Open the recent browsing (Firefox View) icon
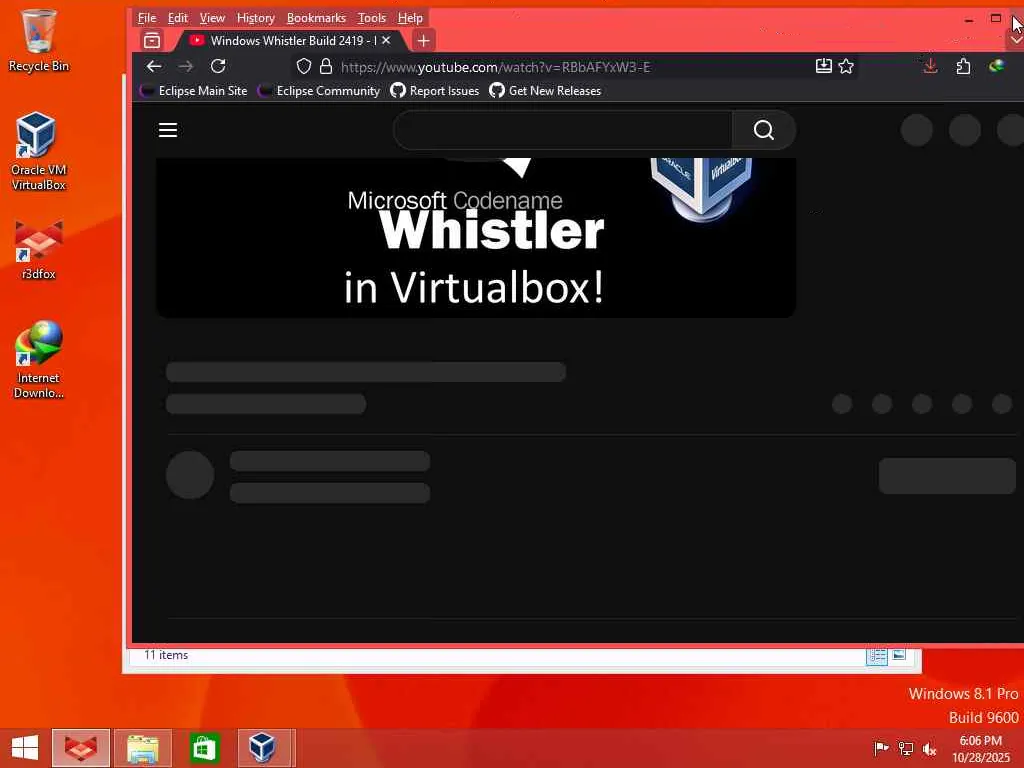 tap(152, 40)
